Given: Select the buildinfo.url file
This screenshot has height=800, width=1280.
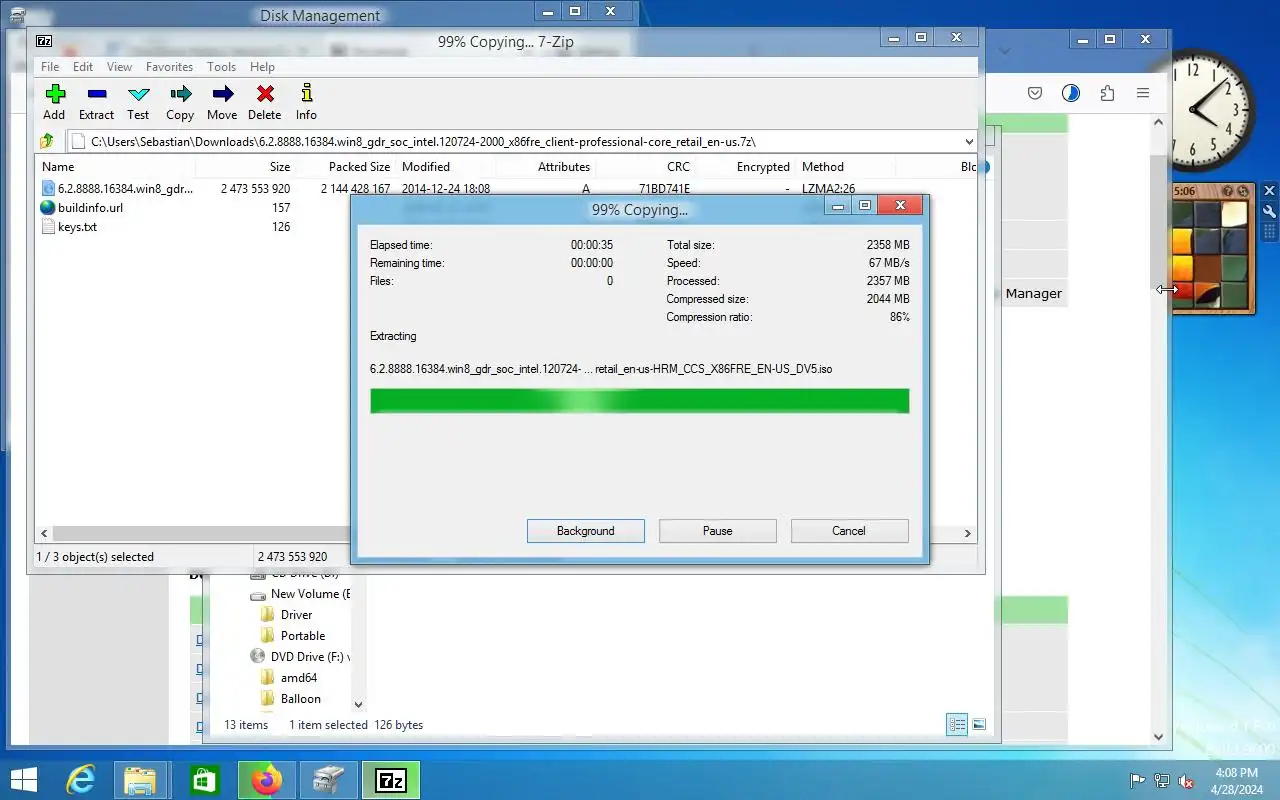Looking at the screenshot, I should tap(90, 208).
